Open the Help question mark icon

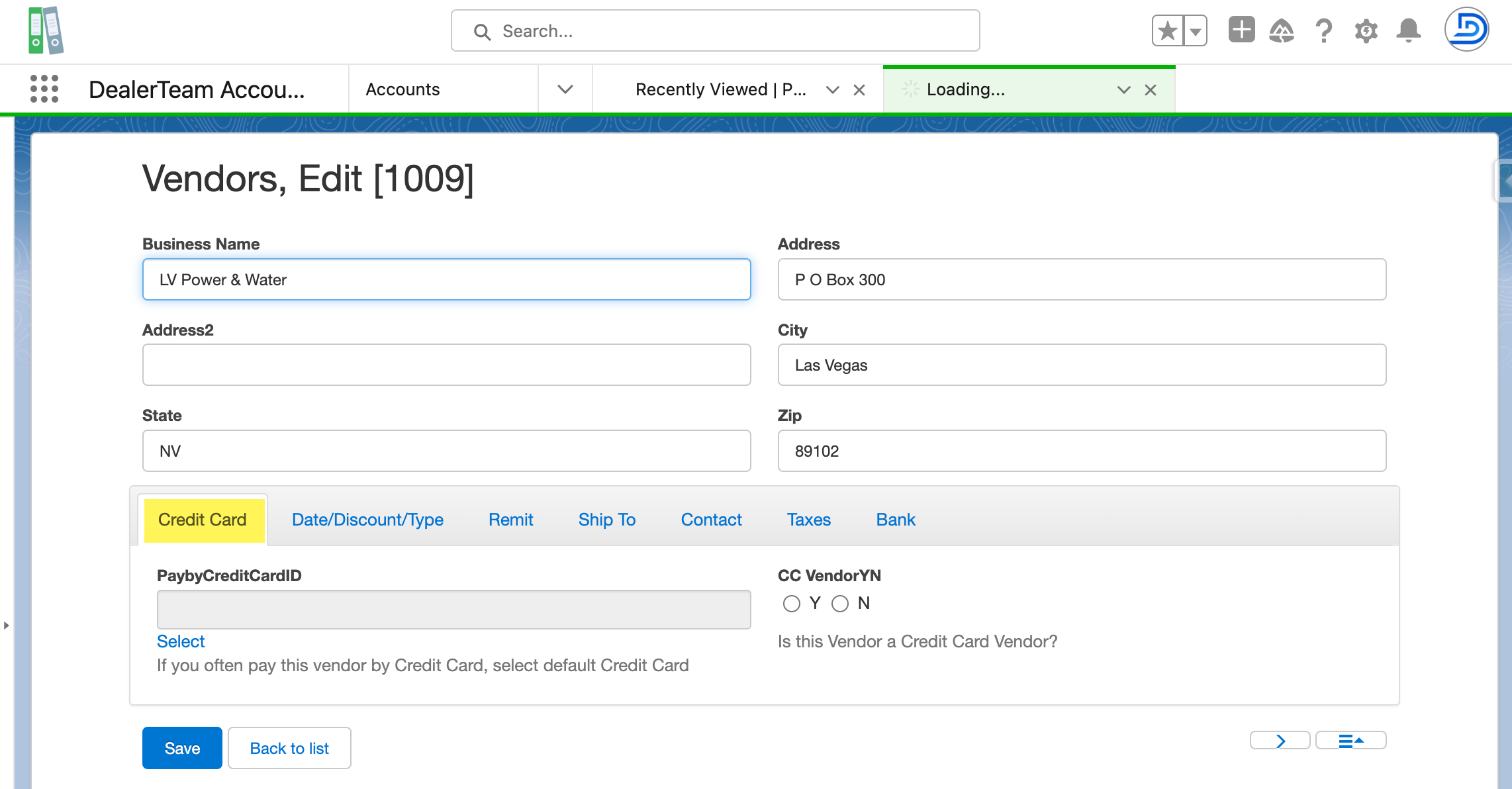1324,30
